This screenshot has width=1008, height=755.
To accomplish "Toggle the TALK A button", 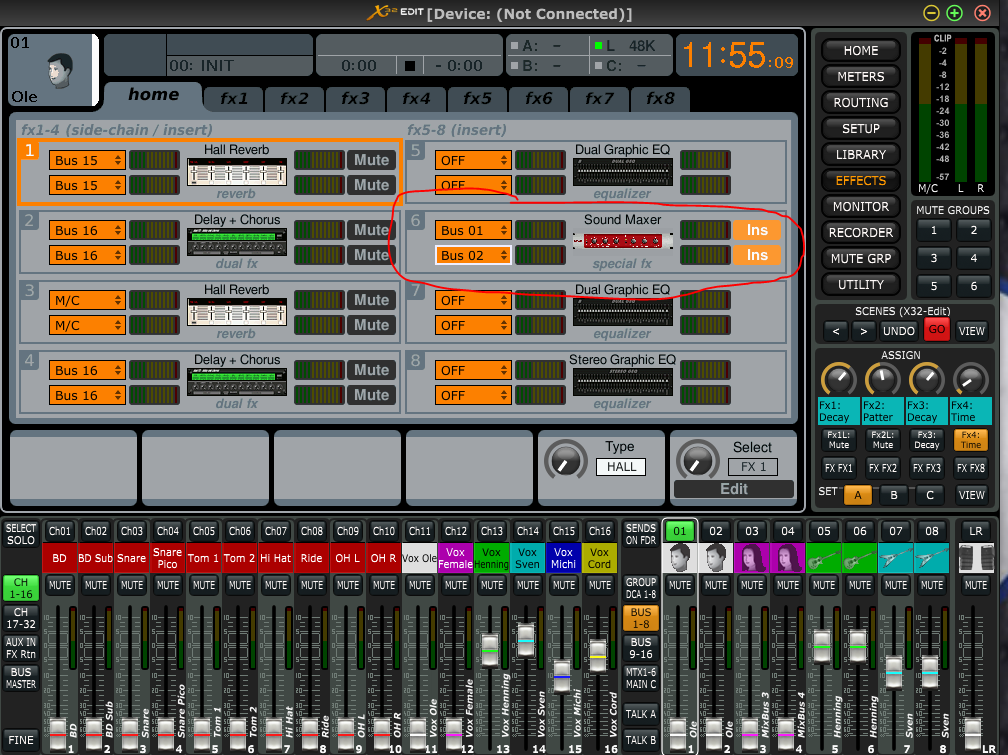I will (640, 714).
